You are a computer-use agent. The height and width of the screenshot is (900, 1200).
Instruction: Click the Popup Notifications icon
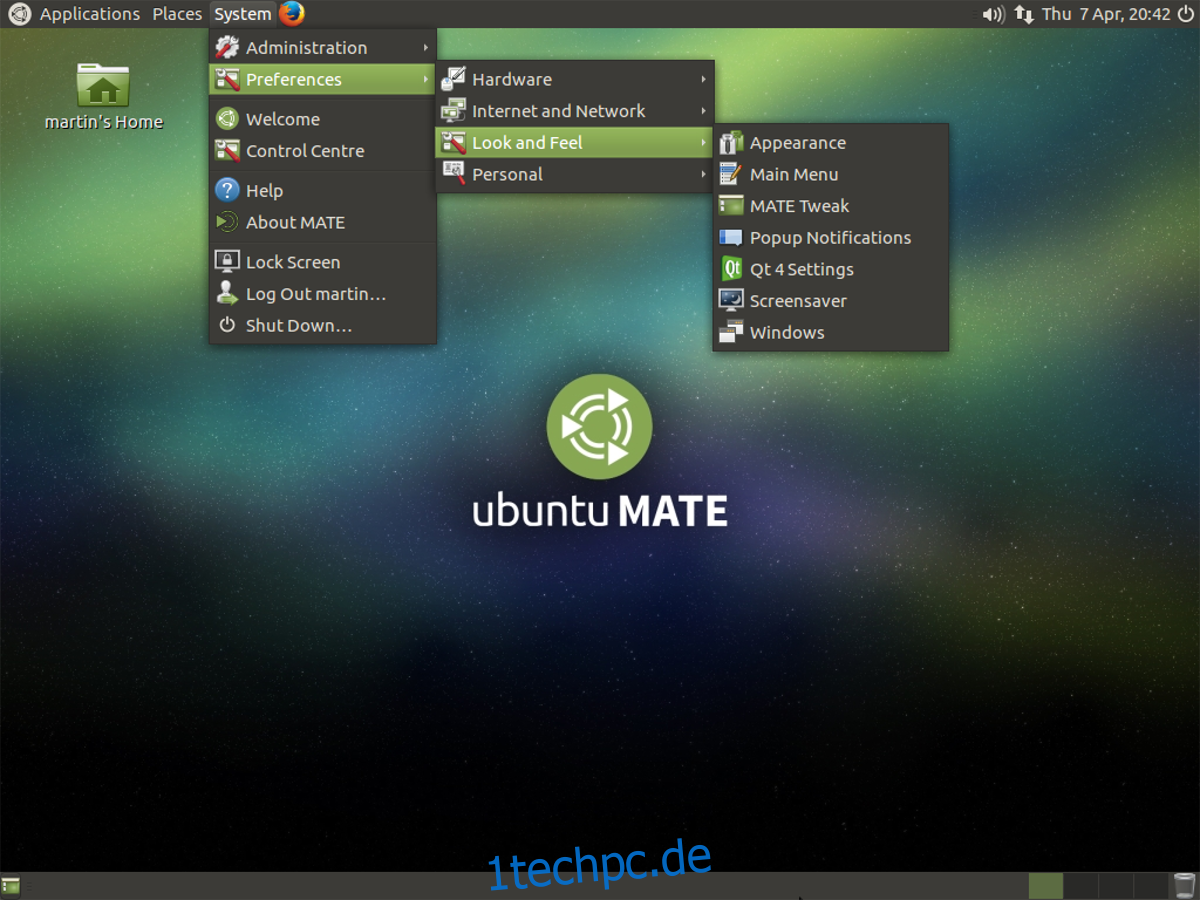click(732, 238)
